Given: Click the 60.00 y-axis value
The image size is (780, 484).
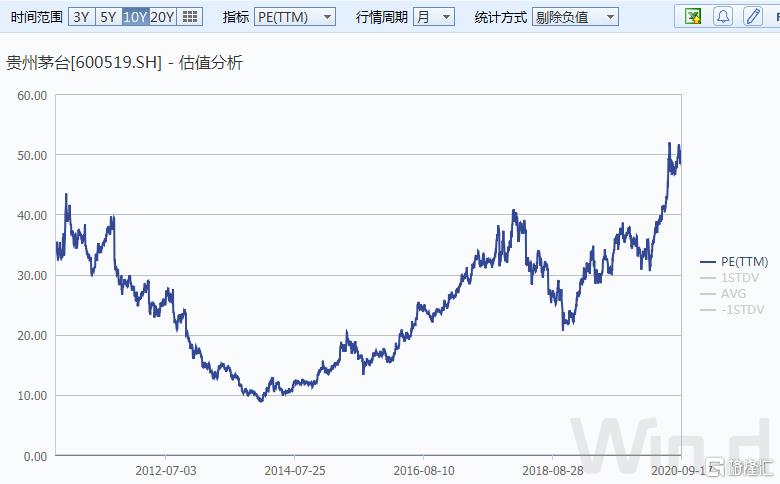Looking at the screenshot, I should coord(32,96).
